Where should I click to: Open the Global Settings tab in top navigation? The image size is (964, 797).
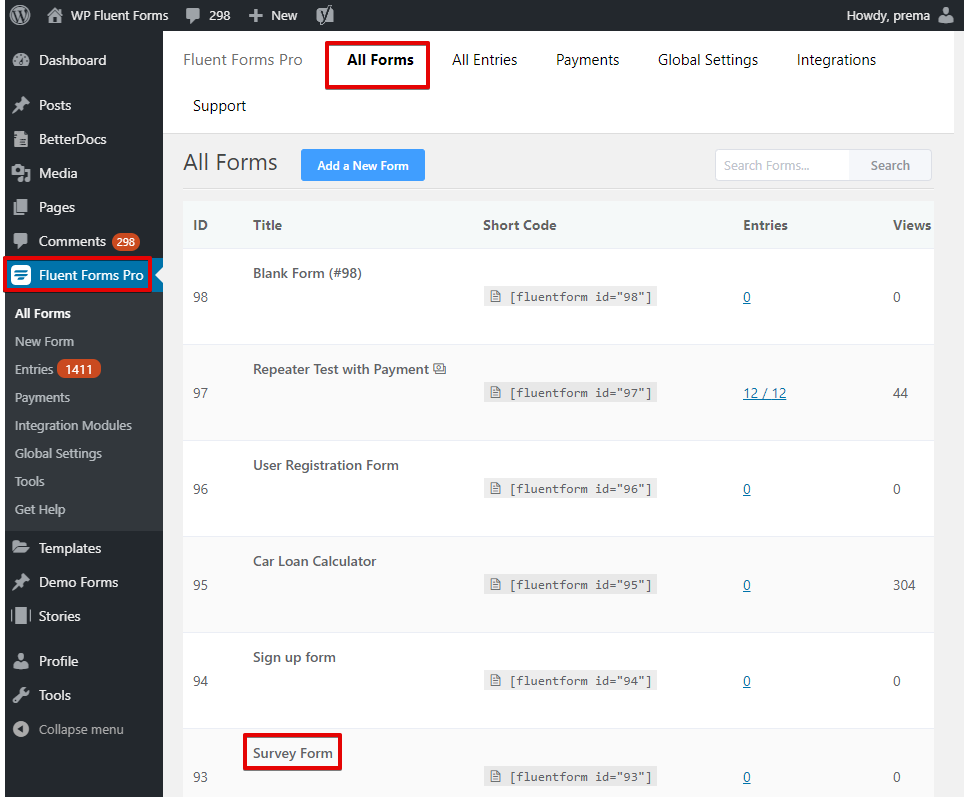(x=708, y=60)
